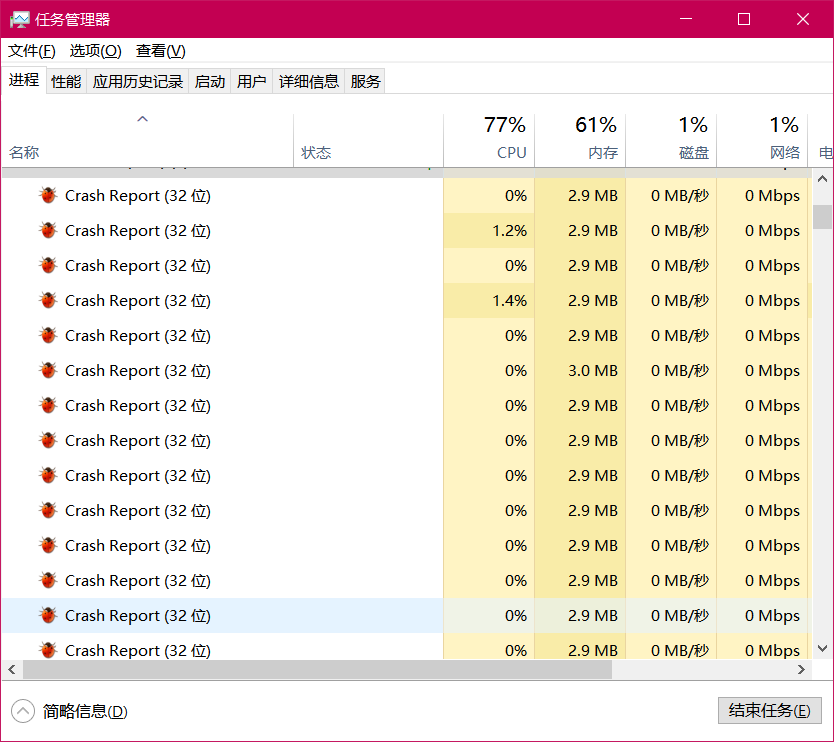
Task: Minimize the 任务管理器 window
Action: click(686, 19)
